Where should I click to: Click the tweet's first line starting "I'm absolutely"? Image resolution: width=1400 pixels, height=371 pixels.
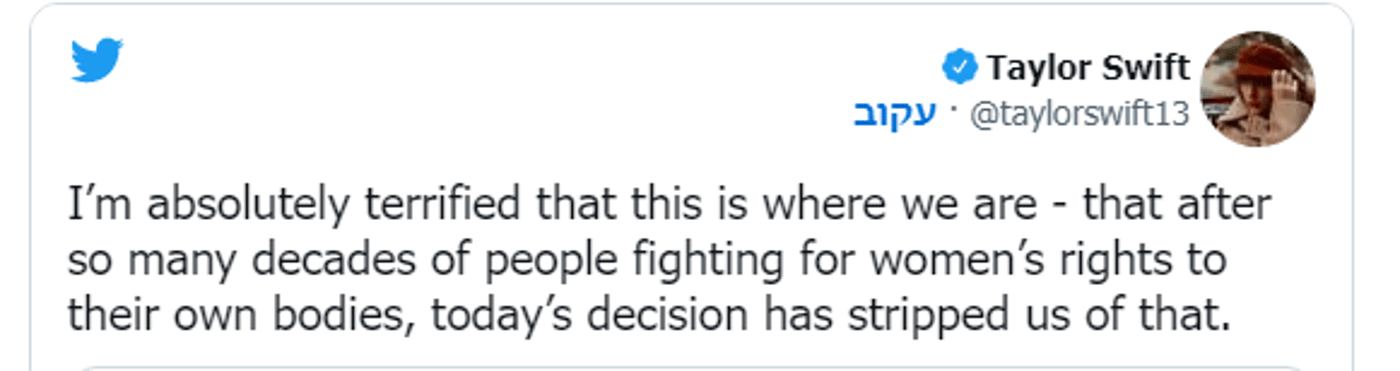(x=669, y=205)
